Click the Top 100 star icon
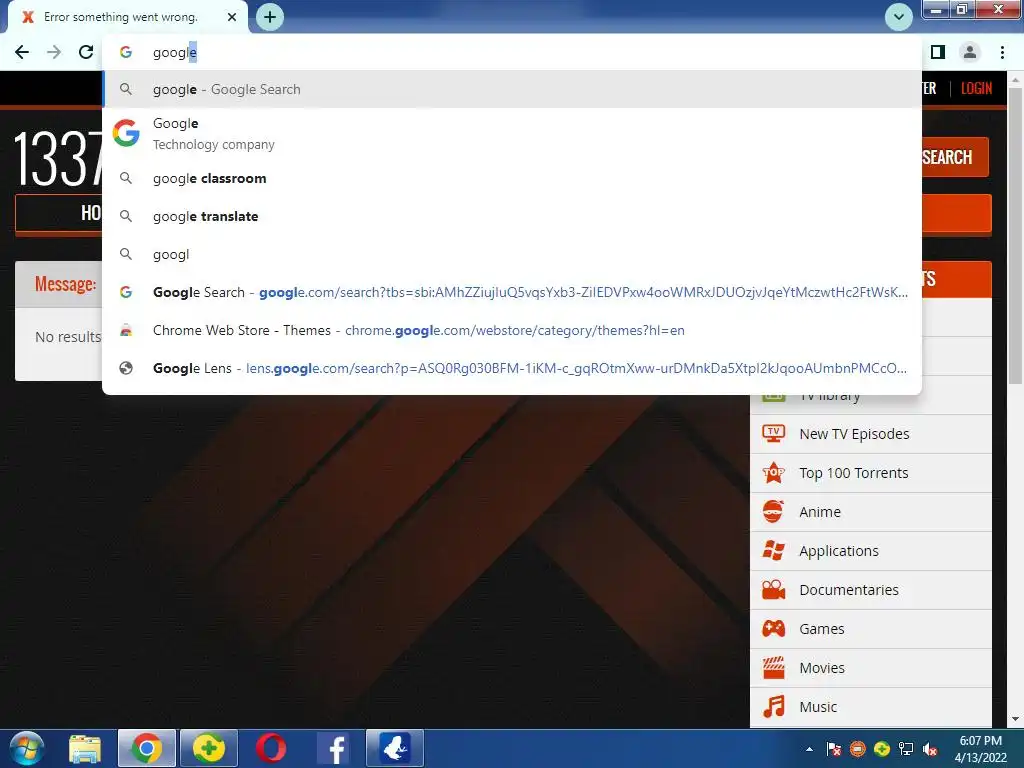This screenshot has width=1024, height=768. [x=773, y=472]
